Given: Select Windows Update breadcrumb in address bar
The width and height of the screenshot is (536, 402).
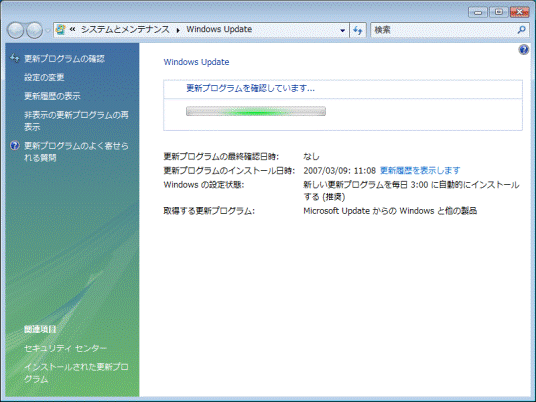Looking at the screenshot, I should (219, 29).
